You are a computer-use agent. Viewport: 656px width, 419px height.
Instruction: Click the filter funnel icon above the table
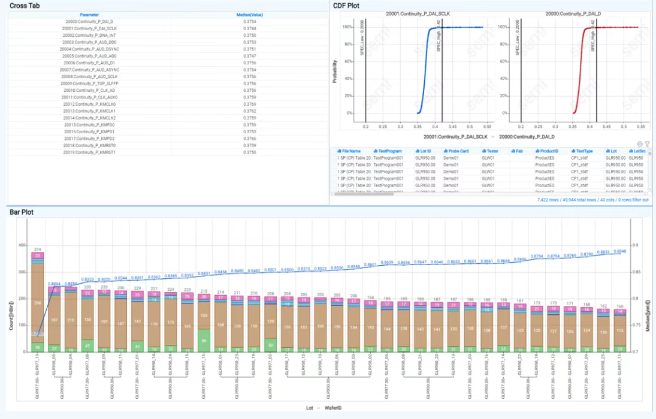(x=649, y=144)
